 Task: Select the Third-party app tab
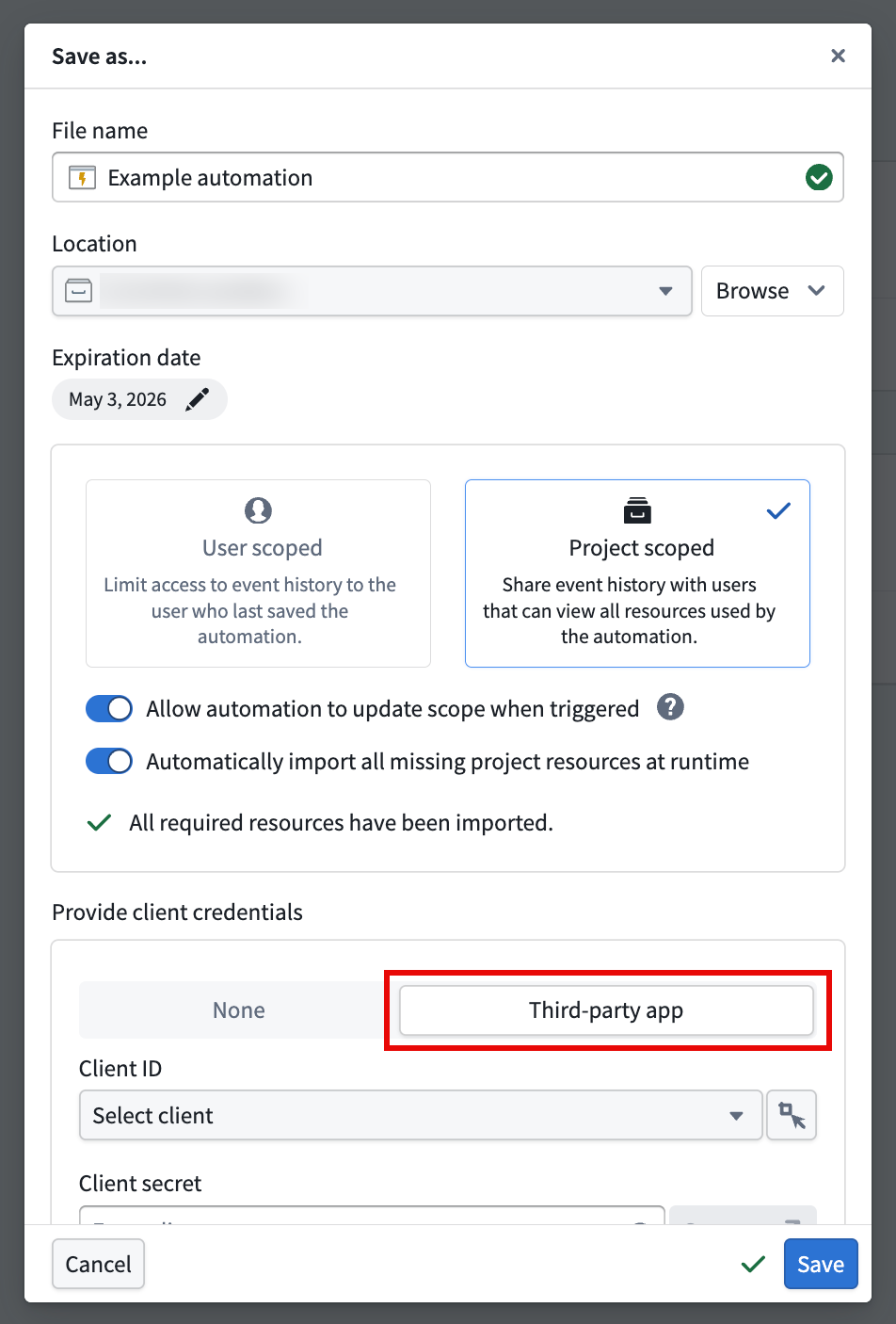pyautogui.click(x=606, y=1010)
